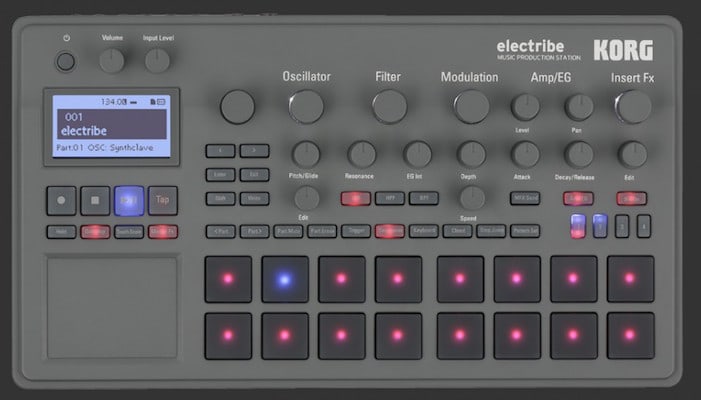701x400 pixels.
Task: Select the Chord mode button
Action: 457,231
